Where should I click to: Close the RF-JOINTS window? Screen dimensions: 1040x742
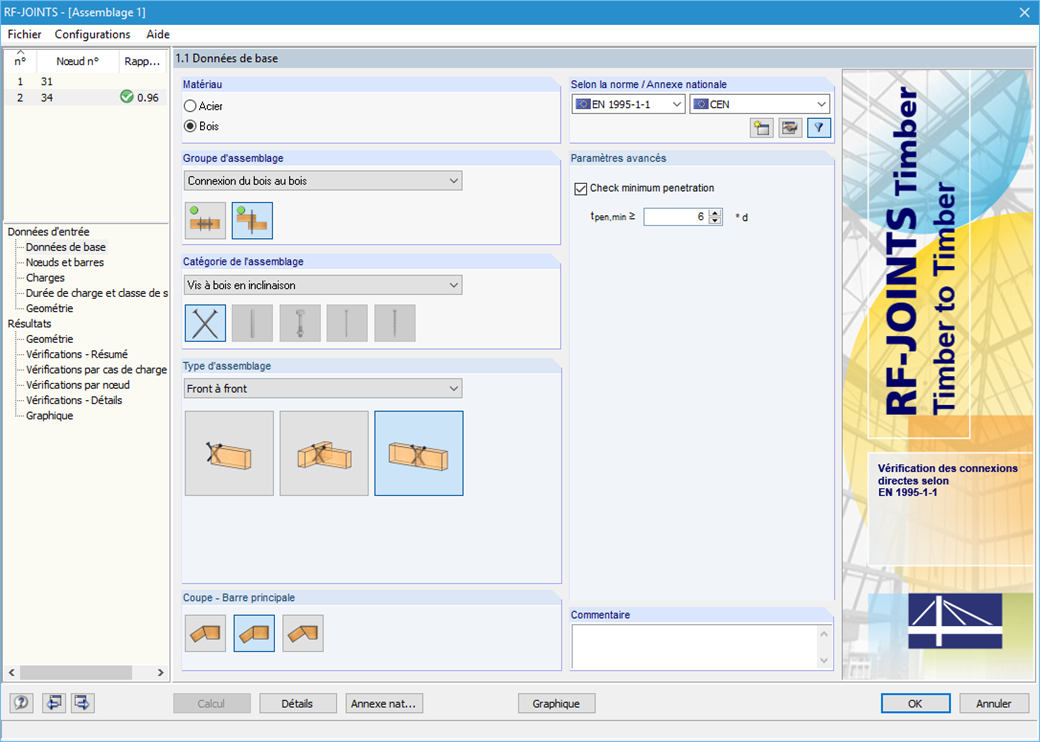pyautogui.click(x=1024, y=12)
